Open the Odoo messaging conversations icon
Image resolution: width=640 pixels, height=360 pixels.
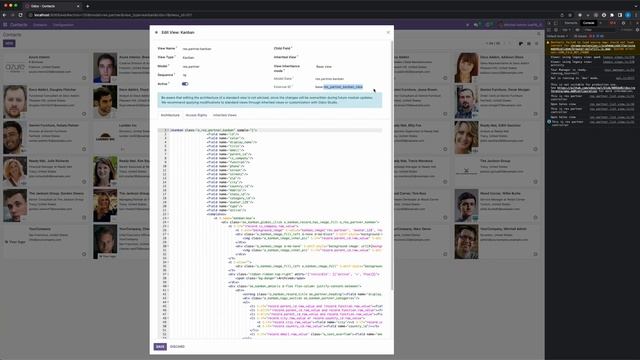(477, 25)
